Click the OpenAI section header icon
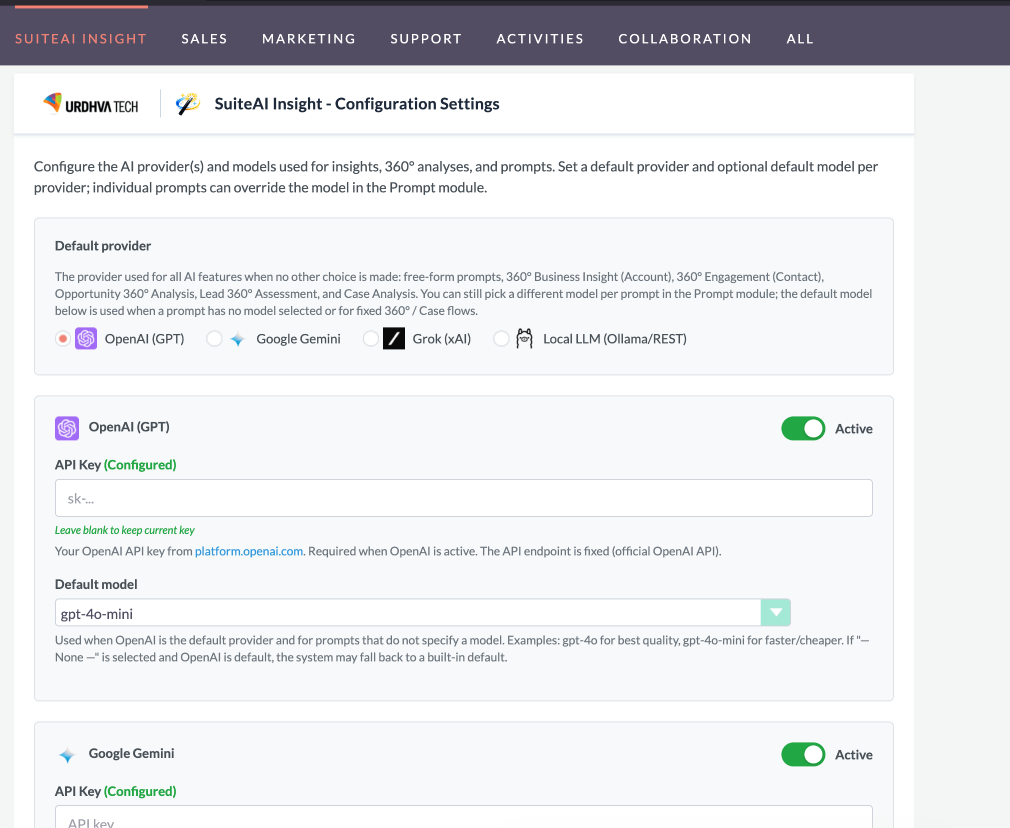1010x828 pixels. pyautogui.click(x=67, y=428)
